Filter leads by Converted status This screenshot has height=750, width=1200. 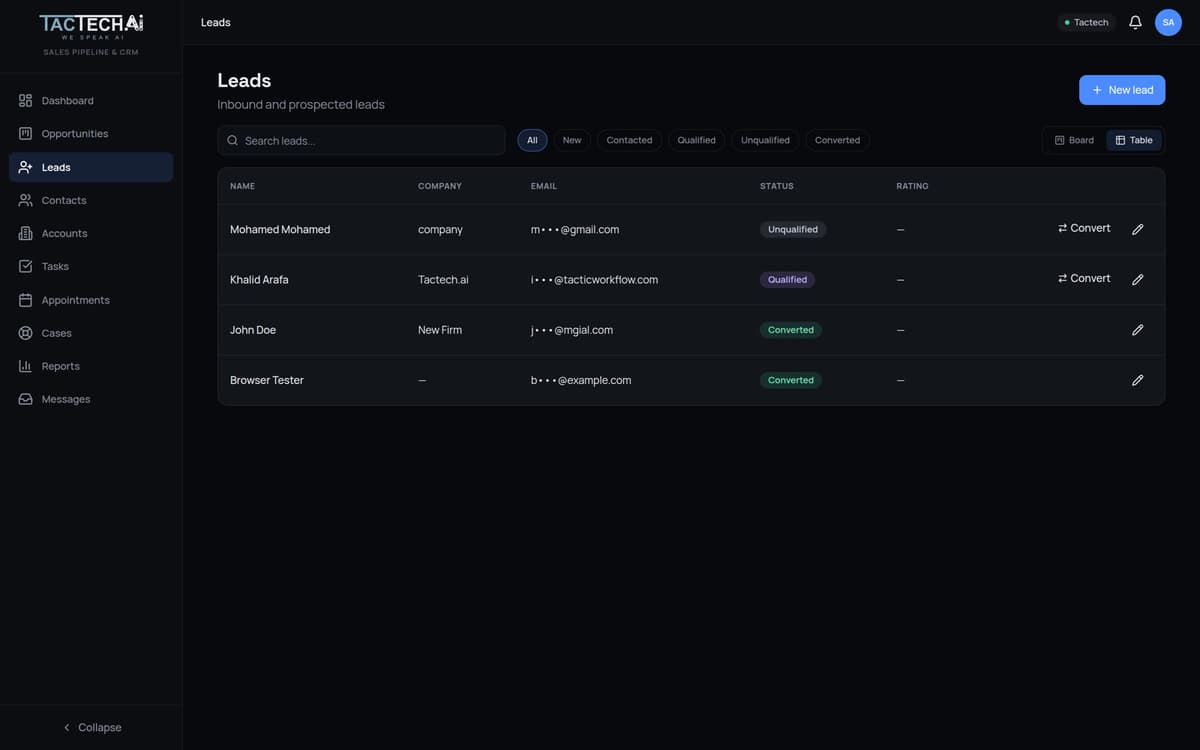[837, 140]
